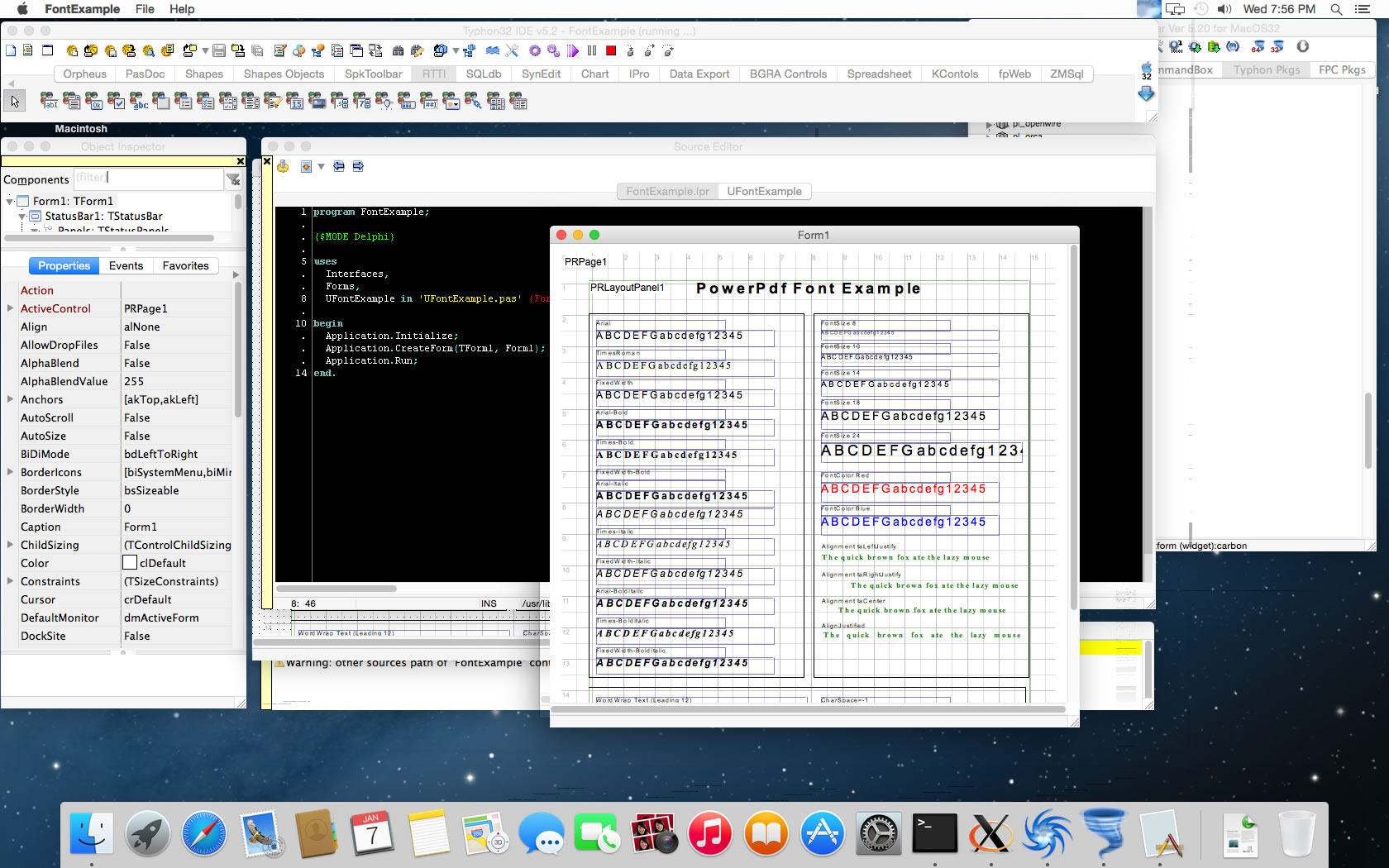This screenshot has height=868, width=1389.
Task: Select the Spreadsheet palette tab
Action: [879, 74]
